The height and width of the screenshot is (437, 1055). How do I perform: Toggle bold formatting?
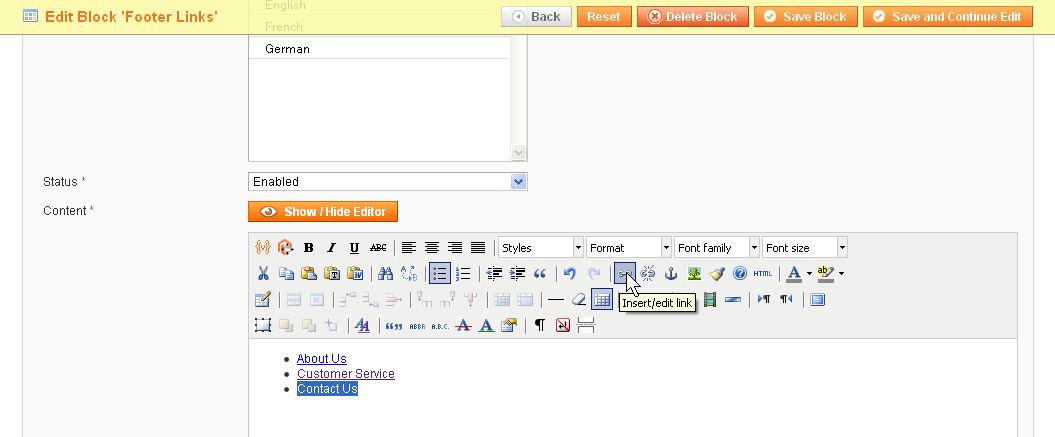click(x=308, y=247)
